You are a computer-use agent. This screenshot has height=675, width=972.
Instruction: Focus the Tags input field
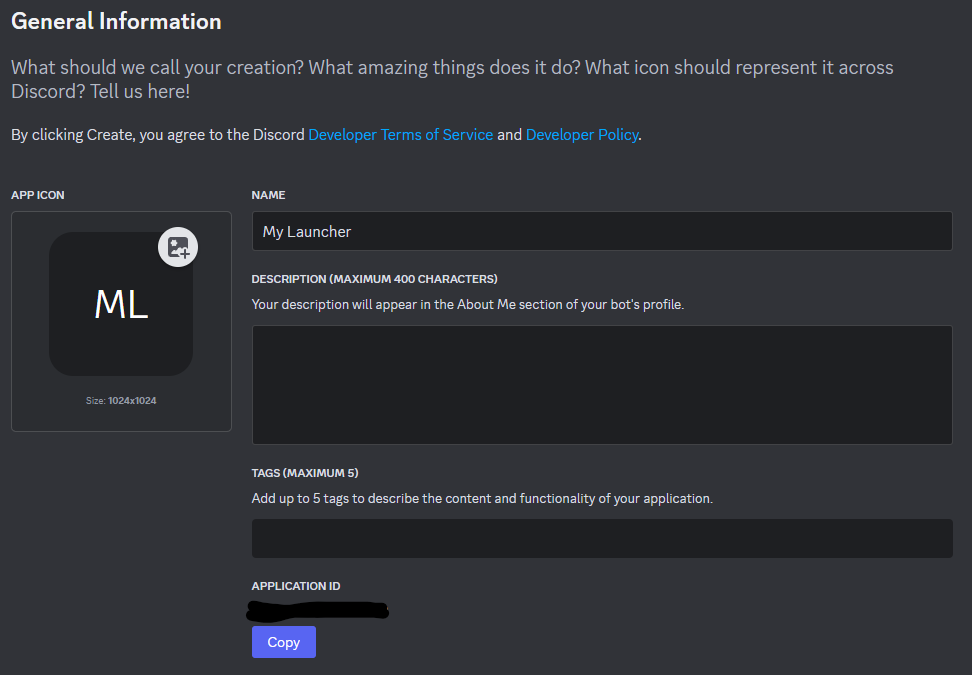pyautogui.click(x=602, y=539)
